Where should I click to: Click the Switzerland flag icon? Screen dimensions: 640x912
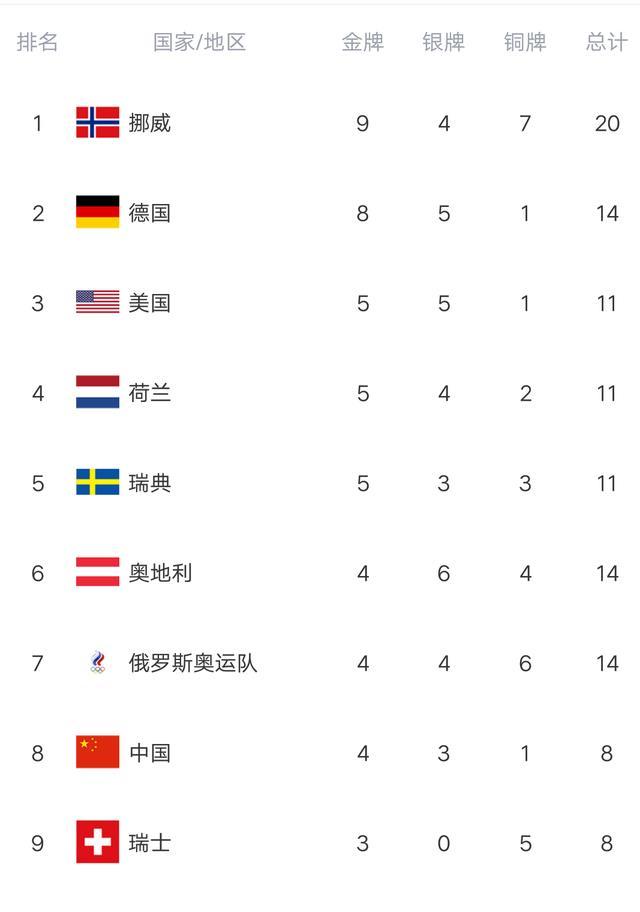point(97,842)
